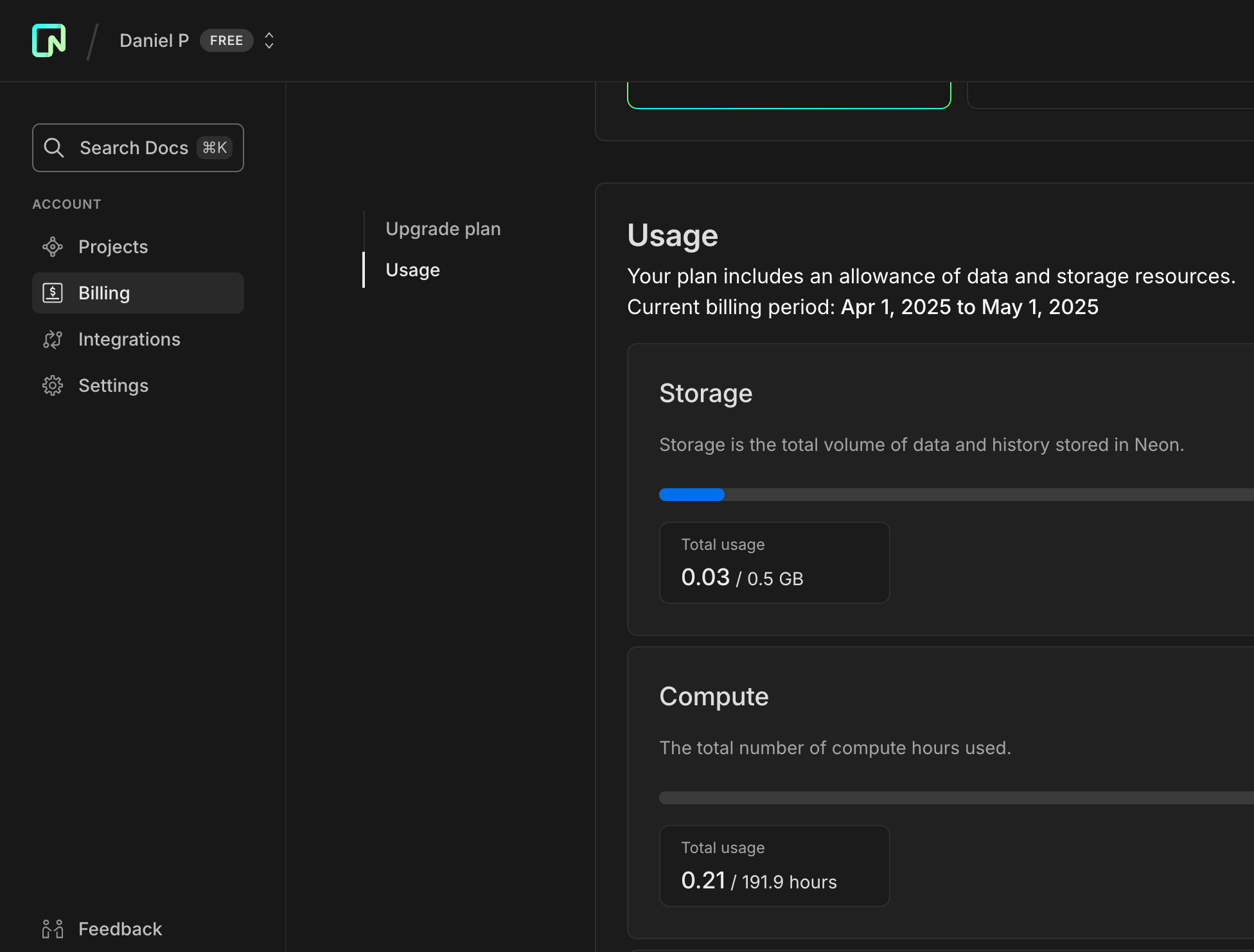Click the Storage usage progress bar
This screenshot has width=1254, height=952.
957,495
